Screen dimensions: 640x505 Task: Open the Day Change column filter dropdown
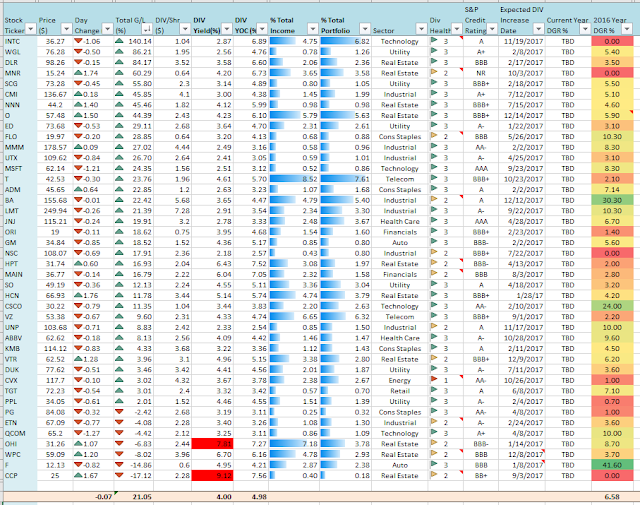(107, 29)
